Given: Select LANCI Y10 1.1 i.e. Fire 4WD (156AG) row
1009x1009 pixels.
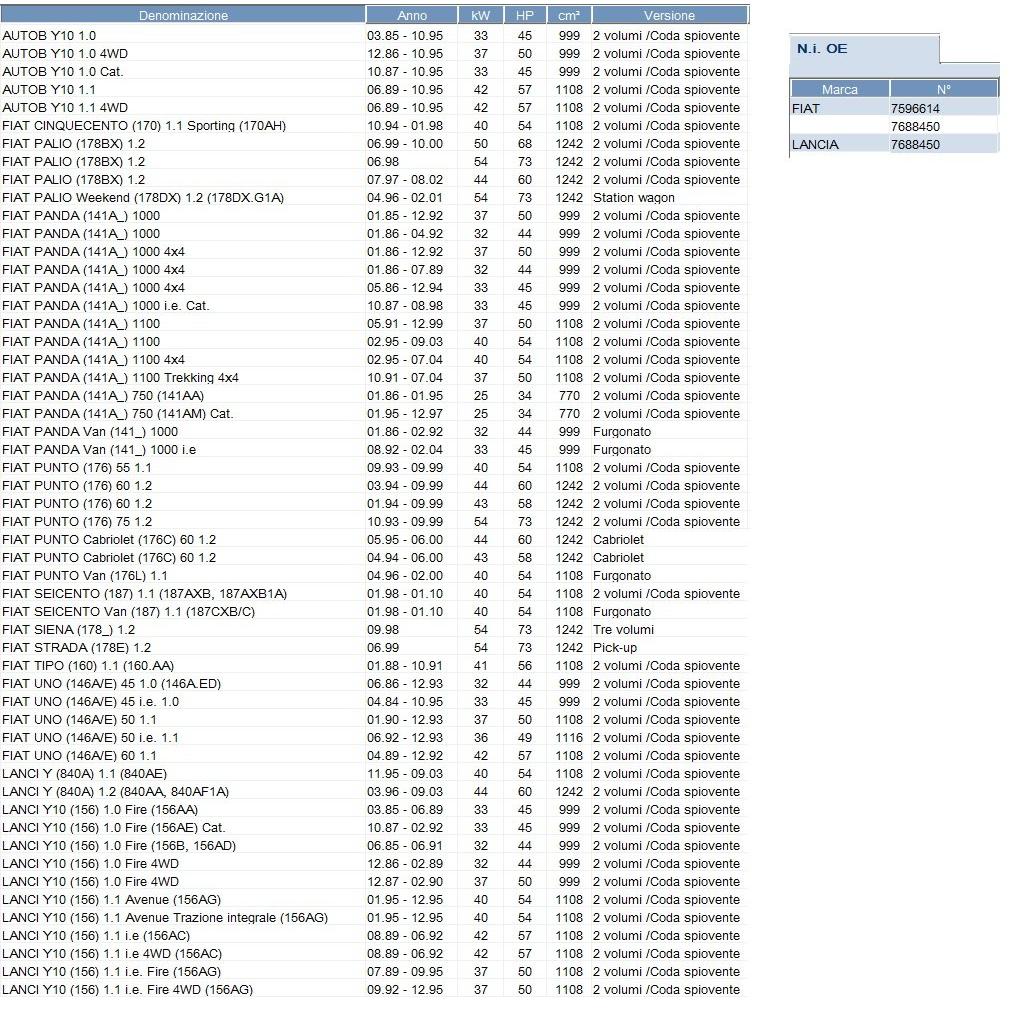Looking at the screenshot, I should click(375, 990).
